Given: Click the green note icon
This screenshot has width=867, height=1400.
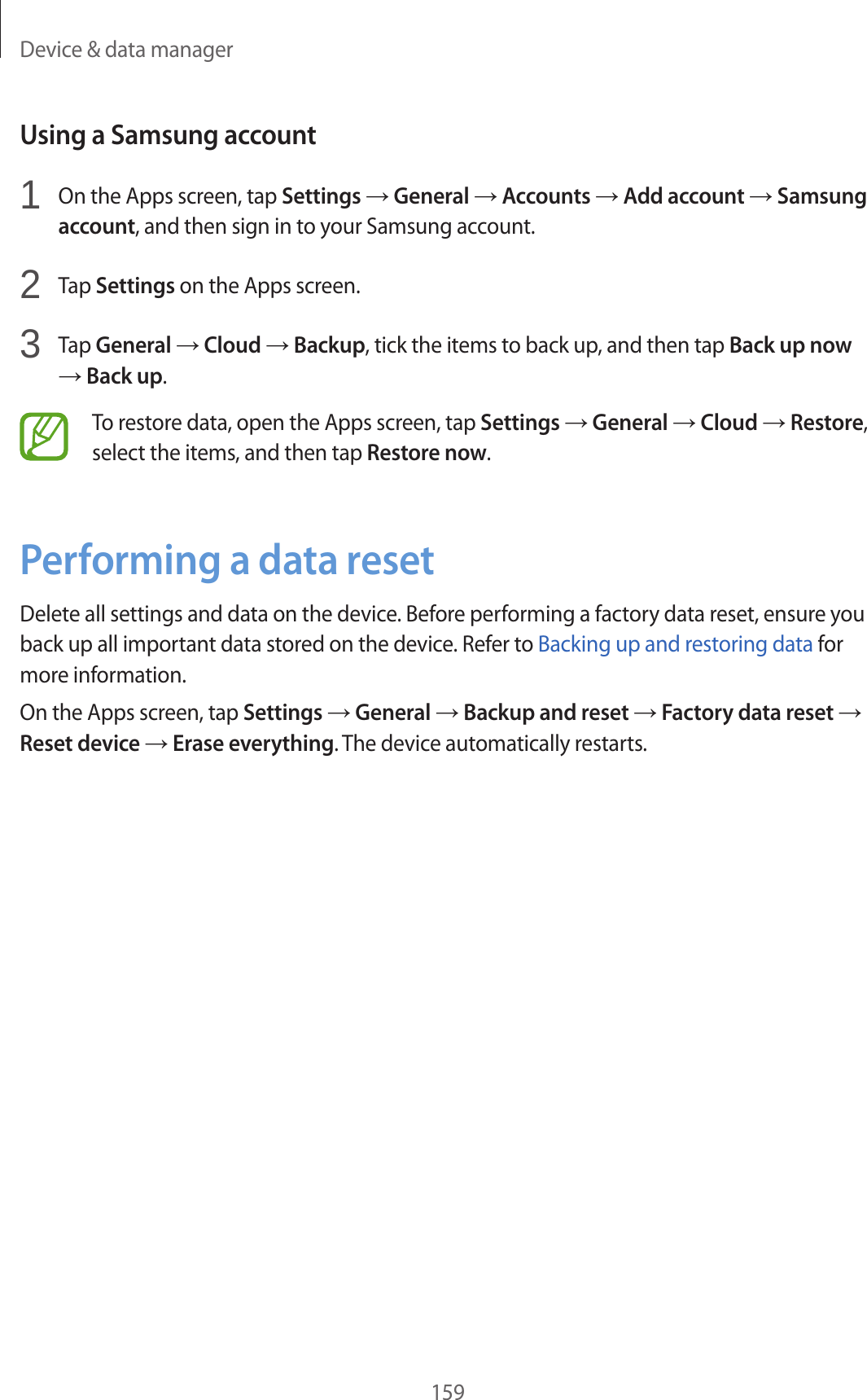Looking at the screenshot, I should pyautogui.click(x=44, y=437).
